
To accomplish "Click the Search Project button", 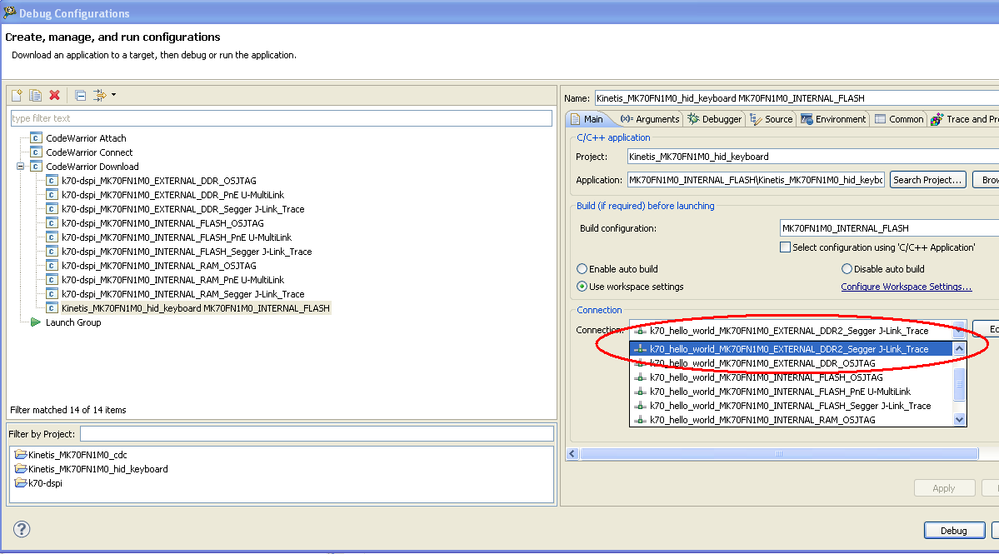I will (928, 180).
